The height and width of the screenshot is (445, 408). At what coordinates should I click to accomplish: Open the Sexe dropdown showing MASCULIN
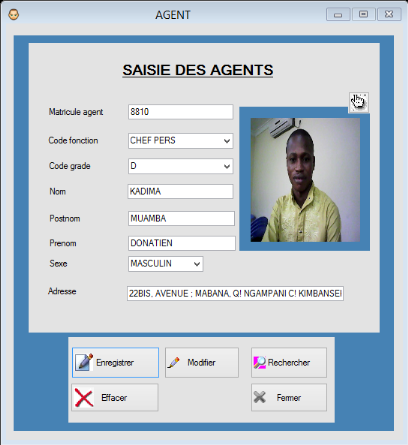point(165,264)
